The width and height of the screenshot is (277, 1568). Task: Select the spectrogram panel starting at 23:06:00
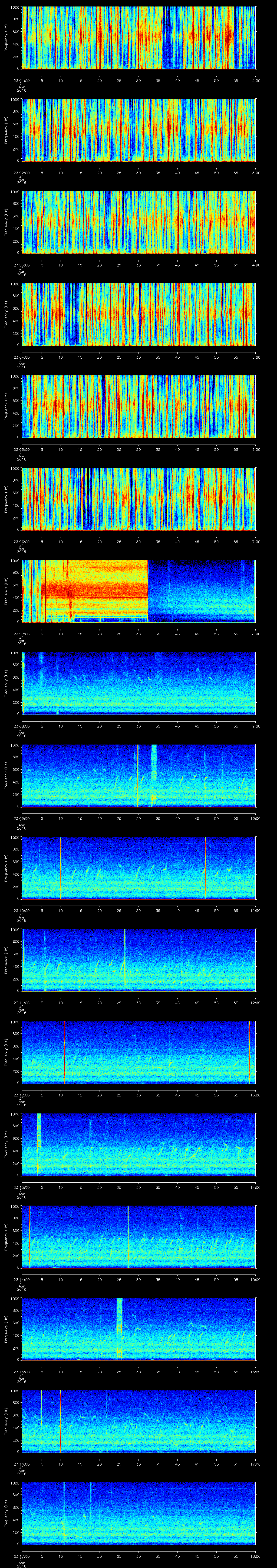pyautogui.click(x=139, y=499)
